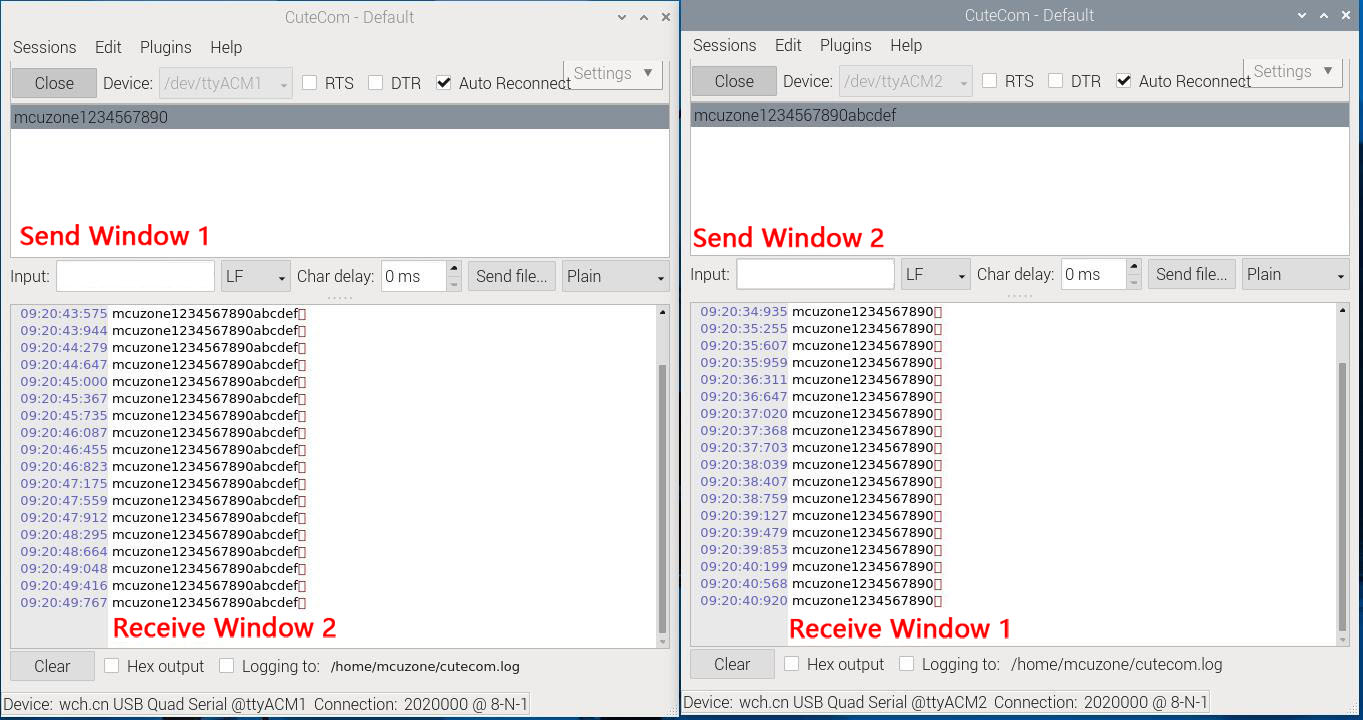1363x720 pixels.
Task: Decrease Char delay in left window
Action: [x=454, y=284]
